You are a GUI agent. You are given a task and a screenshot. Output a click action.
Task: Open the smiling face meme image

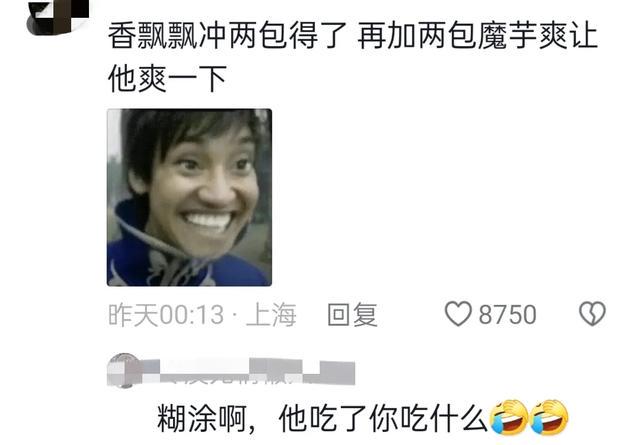189,197
